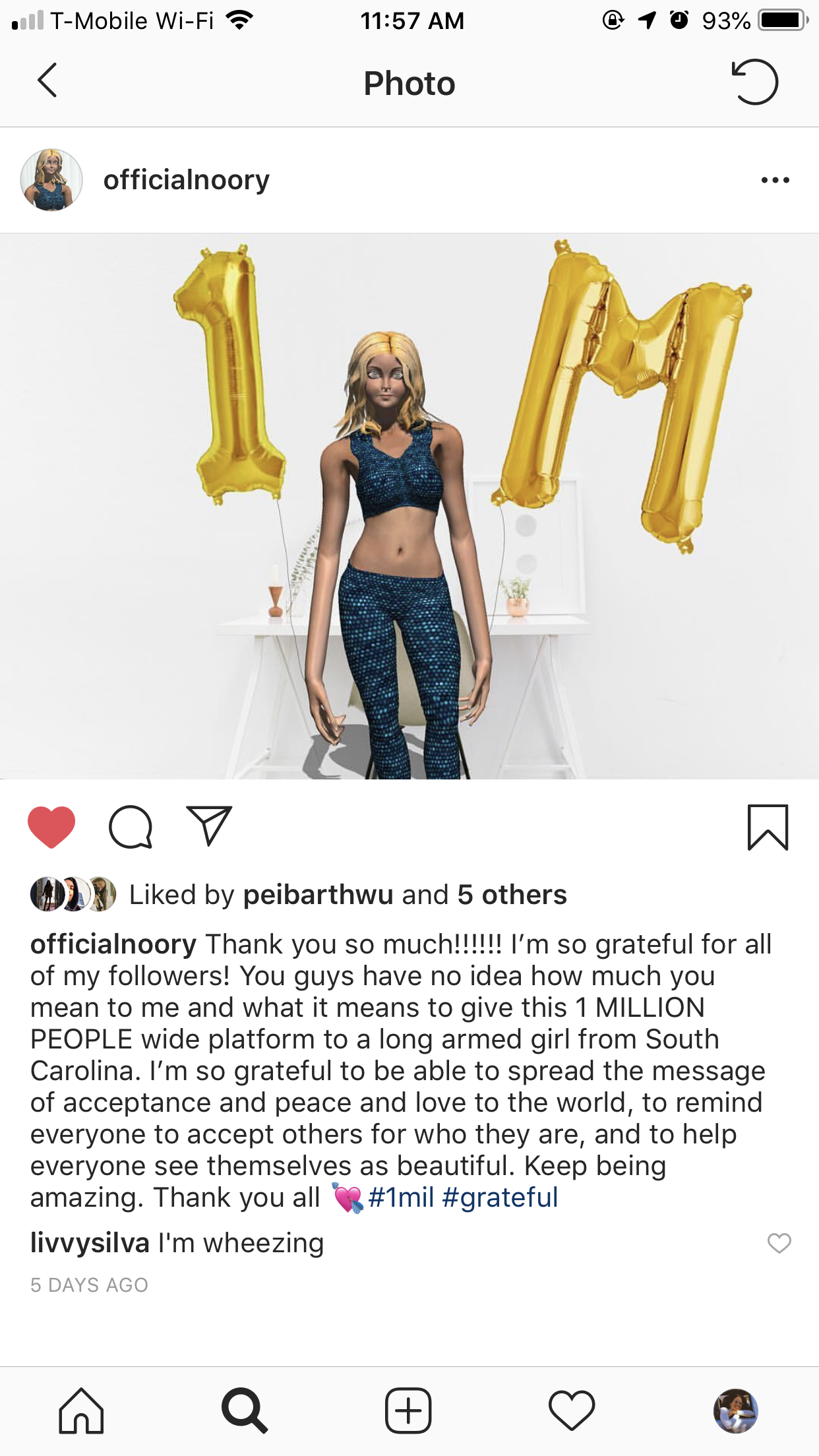Viewport: 819px width, 1456px height.
Task: View likes via '5 others' link
Action: [x=512, y=895]
